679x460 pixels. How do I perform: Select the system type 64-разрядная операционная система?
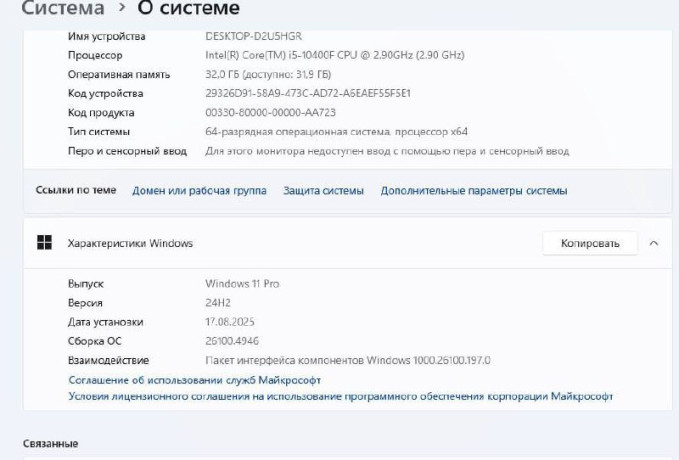tap(336, 132)
